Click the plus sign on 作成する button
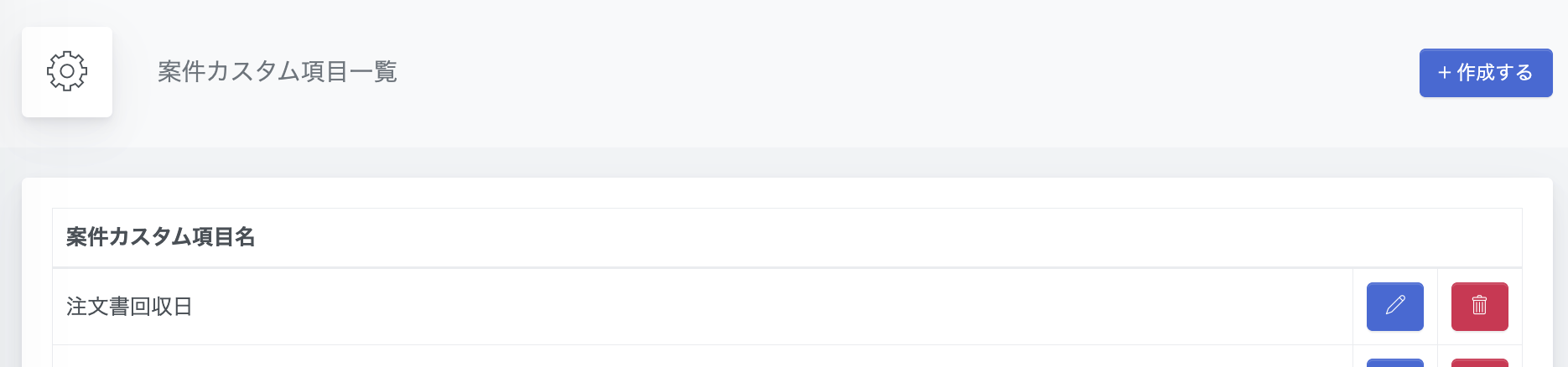 tap(1445, 73)
